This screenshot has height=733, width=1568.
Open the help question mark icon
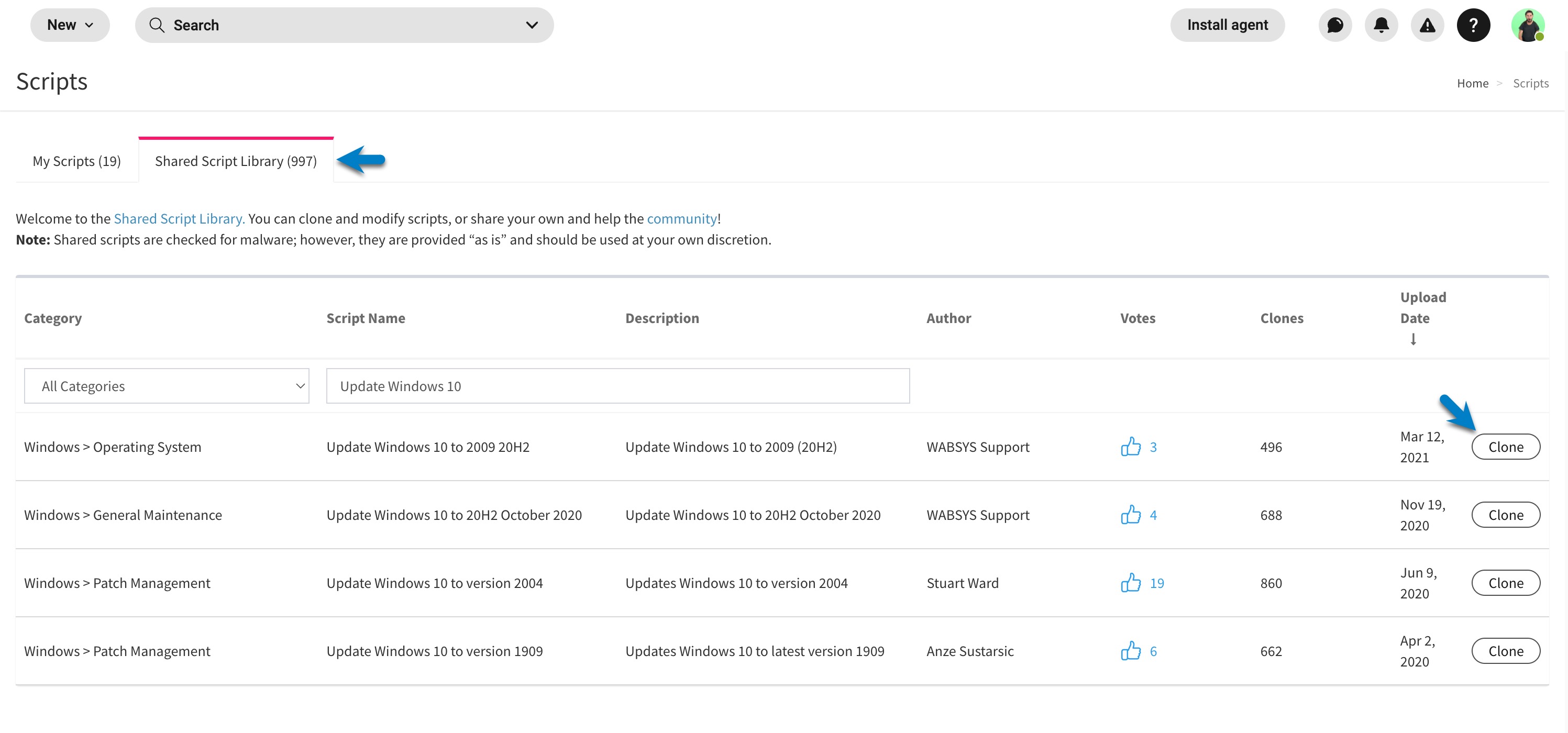coord(1473,25)
